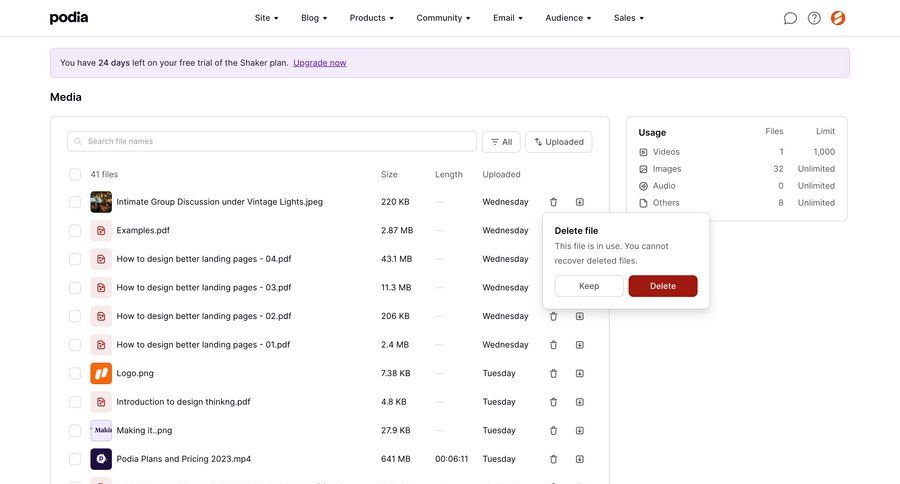Click trash icon for Podia Plans and Pricing video
900x484 pixels.
click(x=553, y=459)
